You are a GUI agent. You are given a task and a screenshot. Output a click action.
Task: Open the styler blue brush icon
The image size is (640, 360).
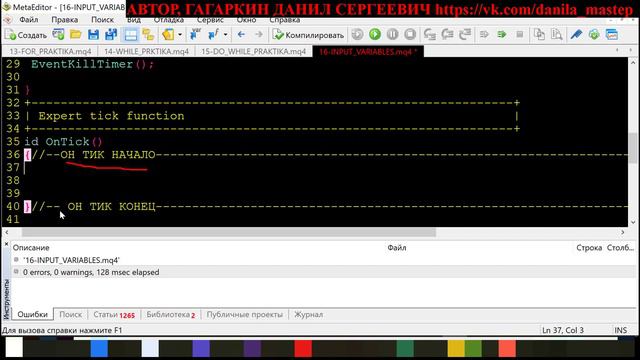click(576, 35)
